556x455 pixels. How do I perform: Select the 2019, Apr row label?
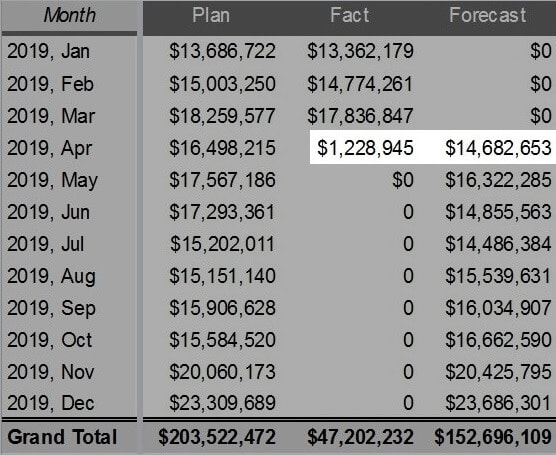coord(49,148)
